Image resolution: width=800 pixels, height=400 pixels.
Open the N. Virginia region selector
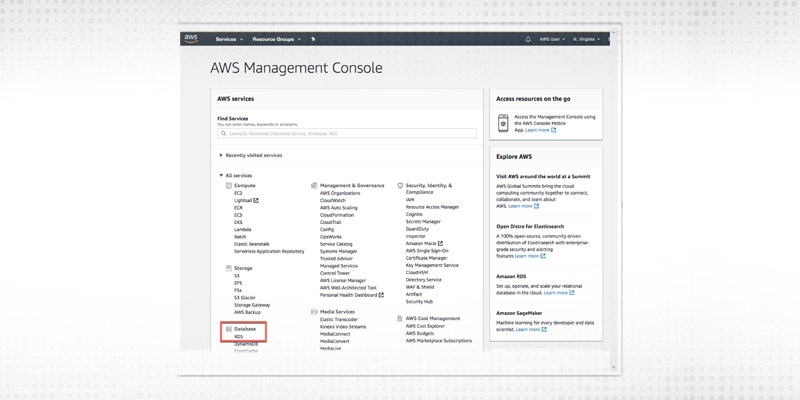586,39
